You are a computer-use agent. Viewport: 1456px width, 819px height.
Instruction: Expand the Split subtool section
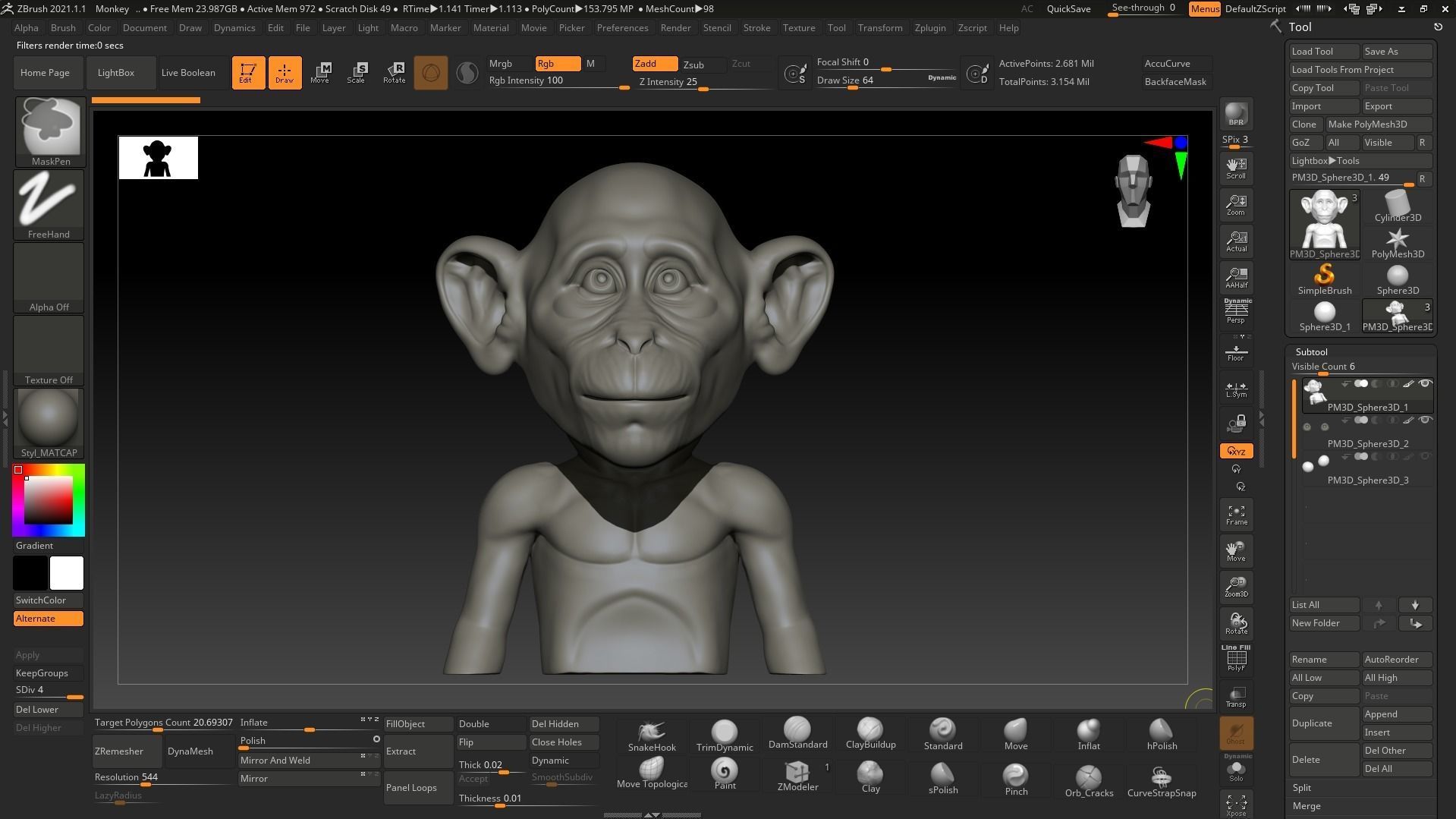click(x=1302, y=788)
